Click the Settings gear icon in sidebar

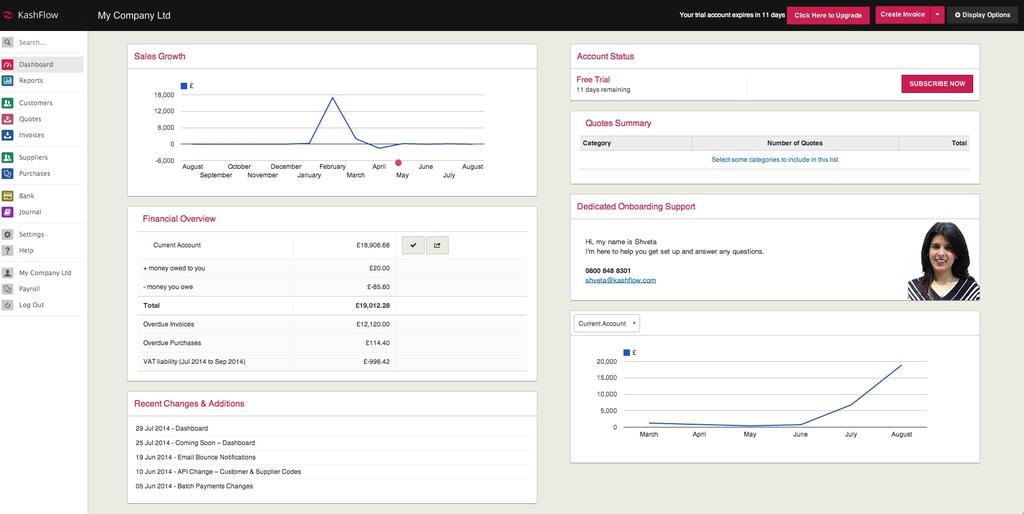(8, 234)
